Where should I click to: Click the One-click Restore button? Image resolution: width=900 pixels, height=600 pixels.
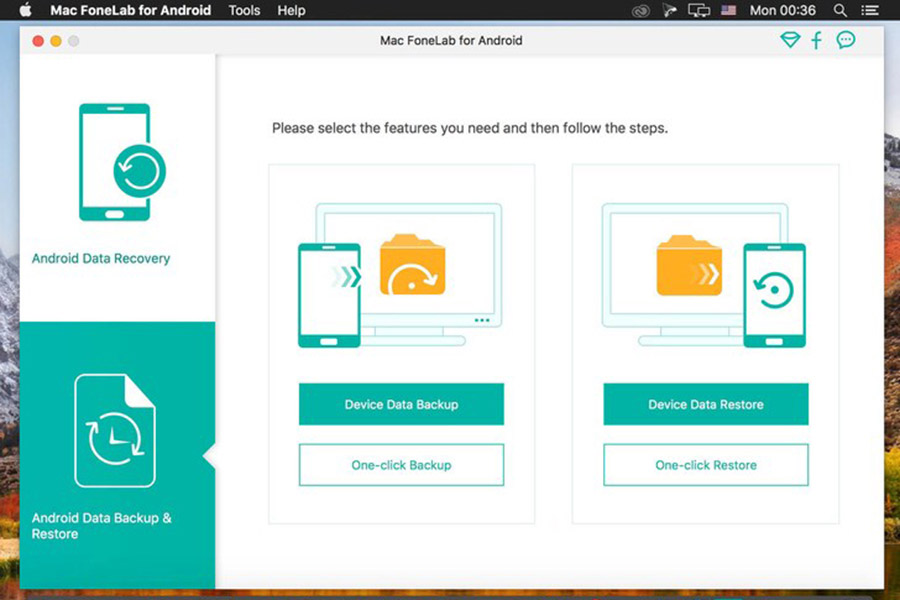(706, 465)
